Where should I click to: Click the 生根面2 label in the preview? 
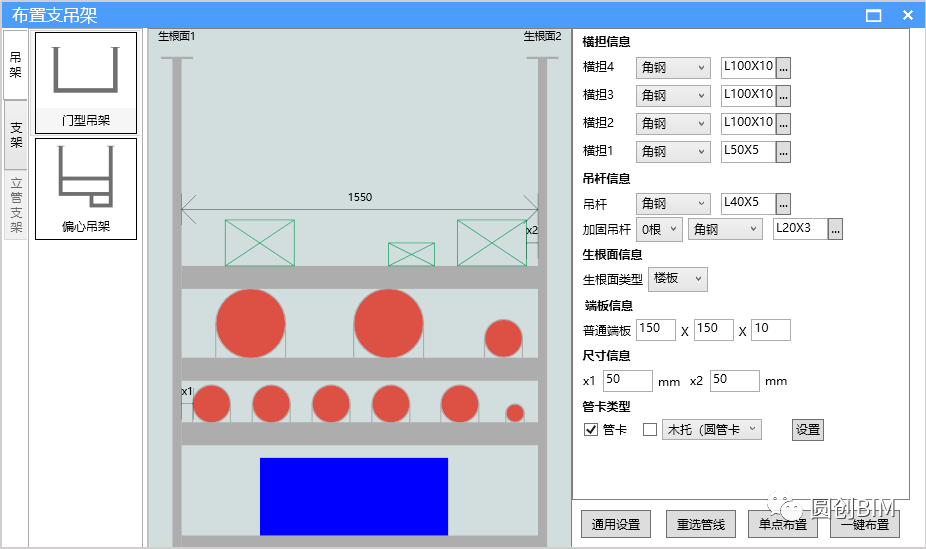(x=542, y=37)
